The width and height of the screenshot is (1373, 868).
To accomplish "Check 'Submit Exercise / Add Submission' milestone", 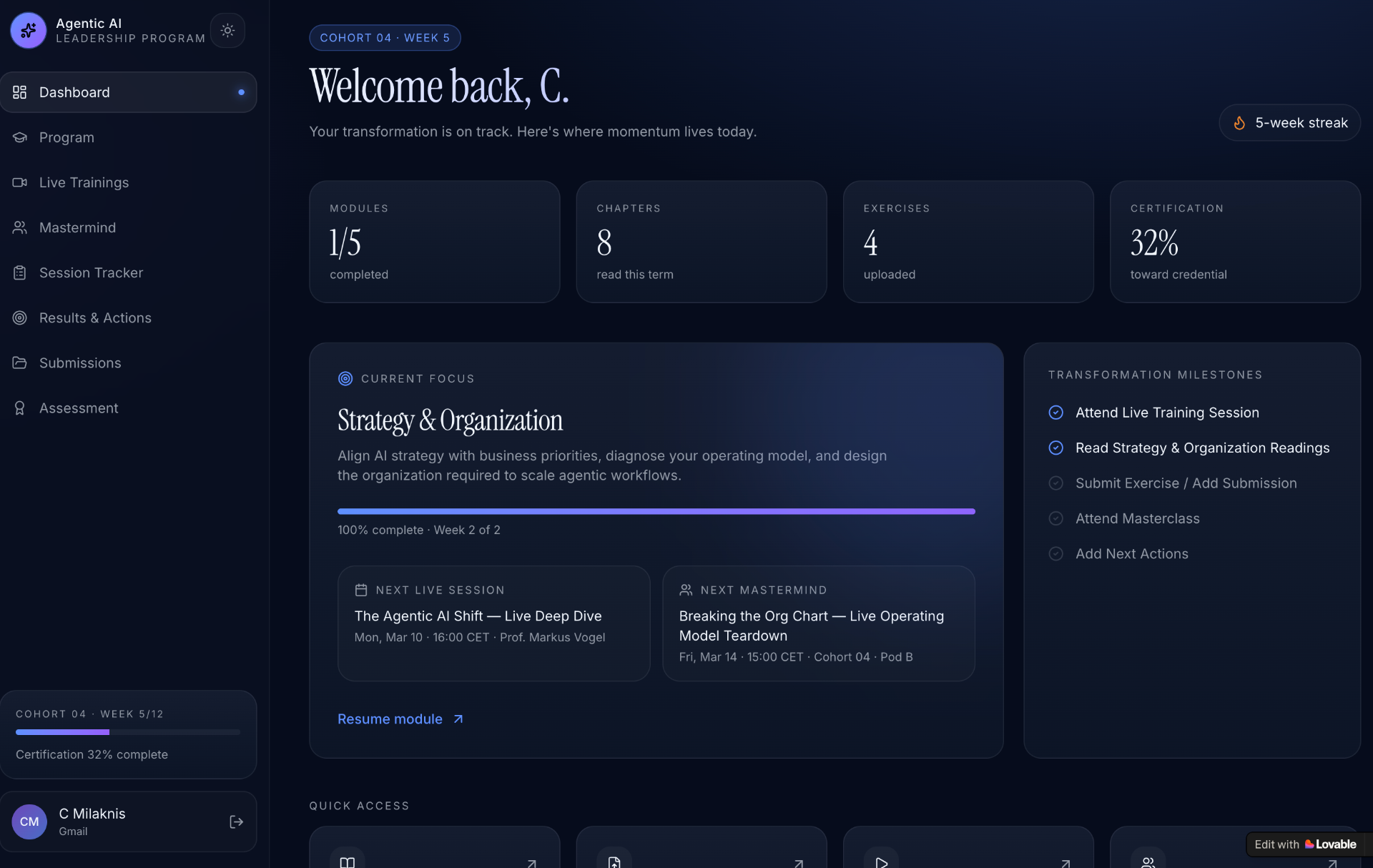I will tap(1055, 483).
